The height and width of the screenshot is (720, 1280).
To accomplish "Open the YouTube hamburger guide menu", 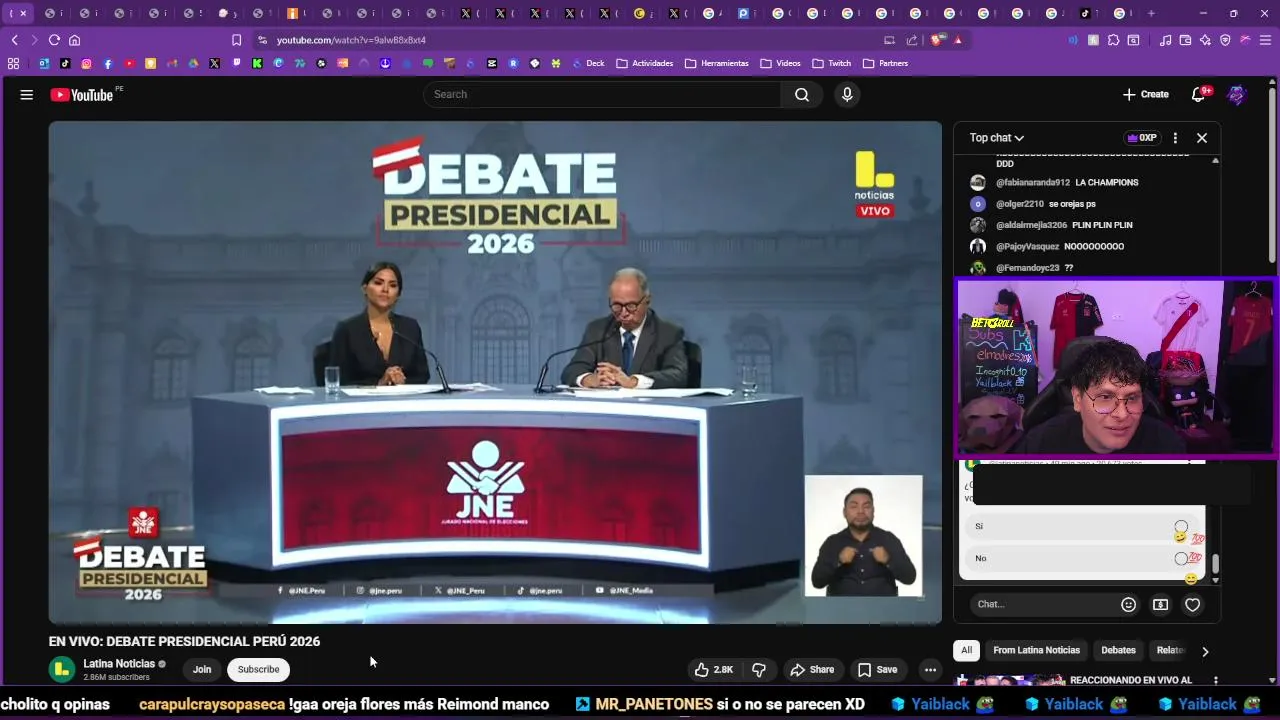I will click(x=27, y=95).
